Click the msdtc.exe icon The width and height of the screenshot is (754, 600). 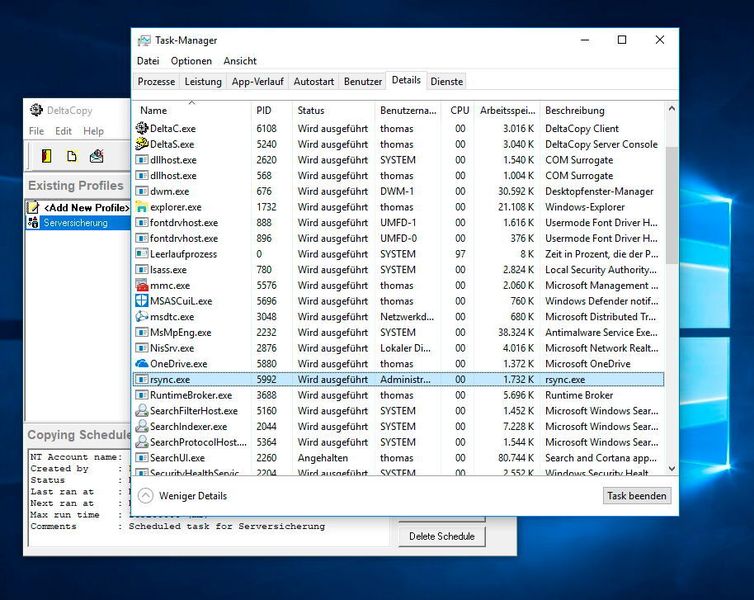142,317
